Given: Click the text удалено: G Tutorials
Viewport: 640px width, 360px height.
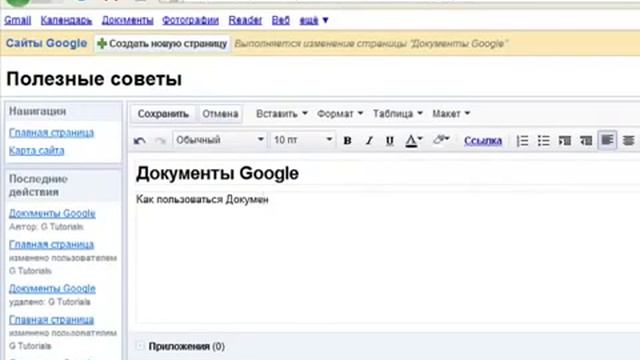Looking at the screenshot, I should [49, 302].
